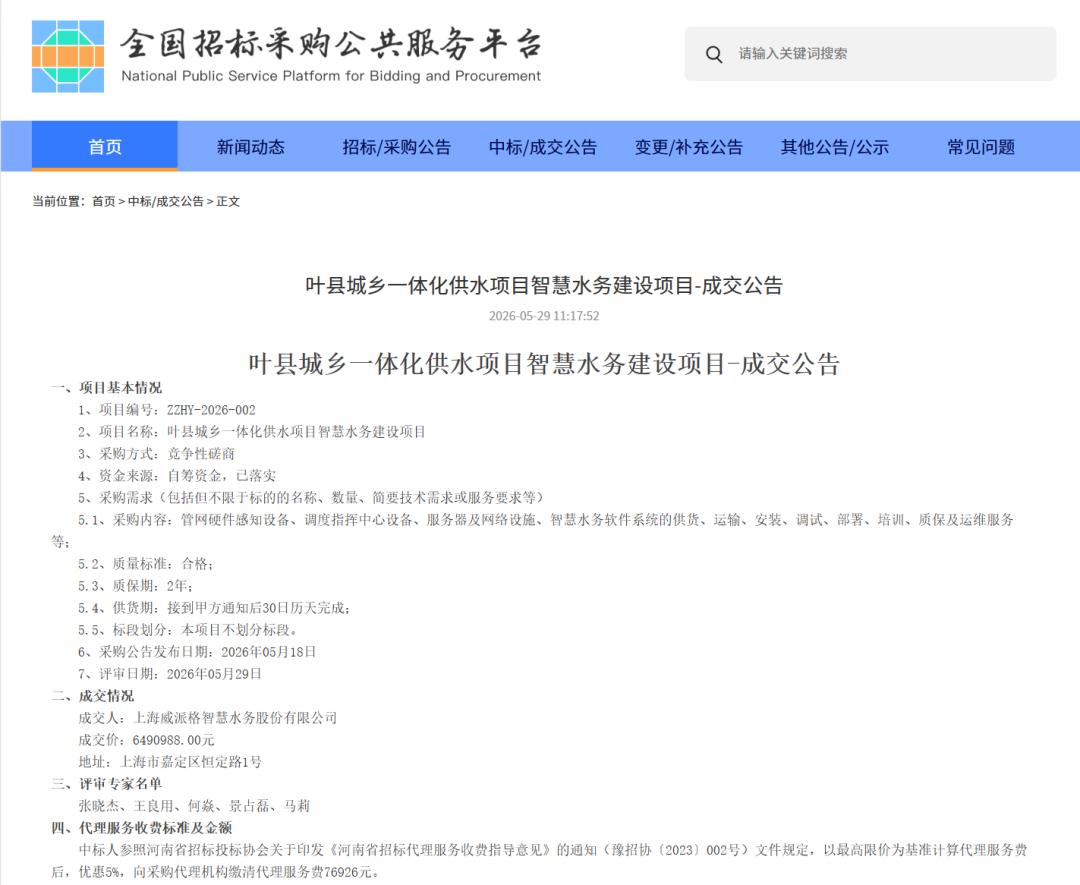This screenshot has height=885, width=1080.
Task: Click the page headline above the timestamp
Action: [544, 285]
